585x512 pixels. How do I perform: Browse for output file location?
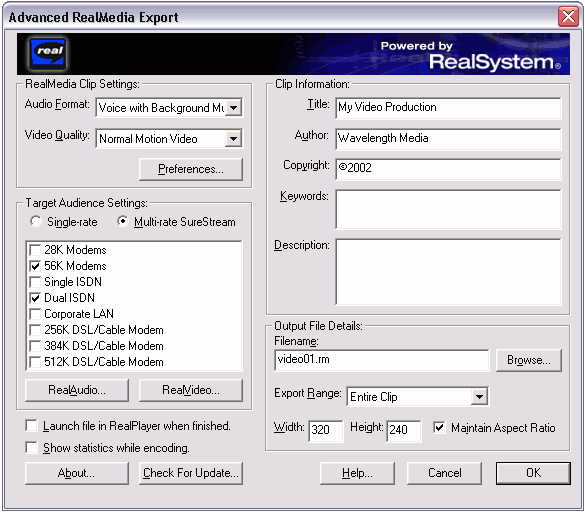529,360
